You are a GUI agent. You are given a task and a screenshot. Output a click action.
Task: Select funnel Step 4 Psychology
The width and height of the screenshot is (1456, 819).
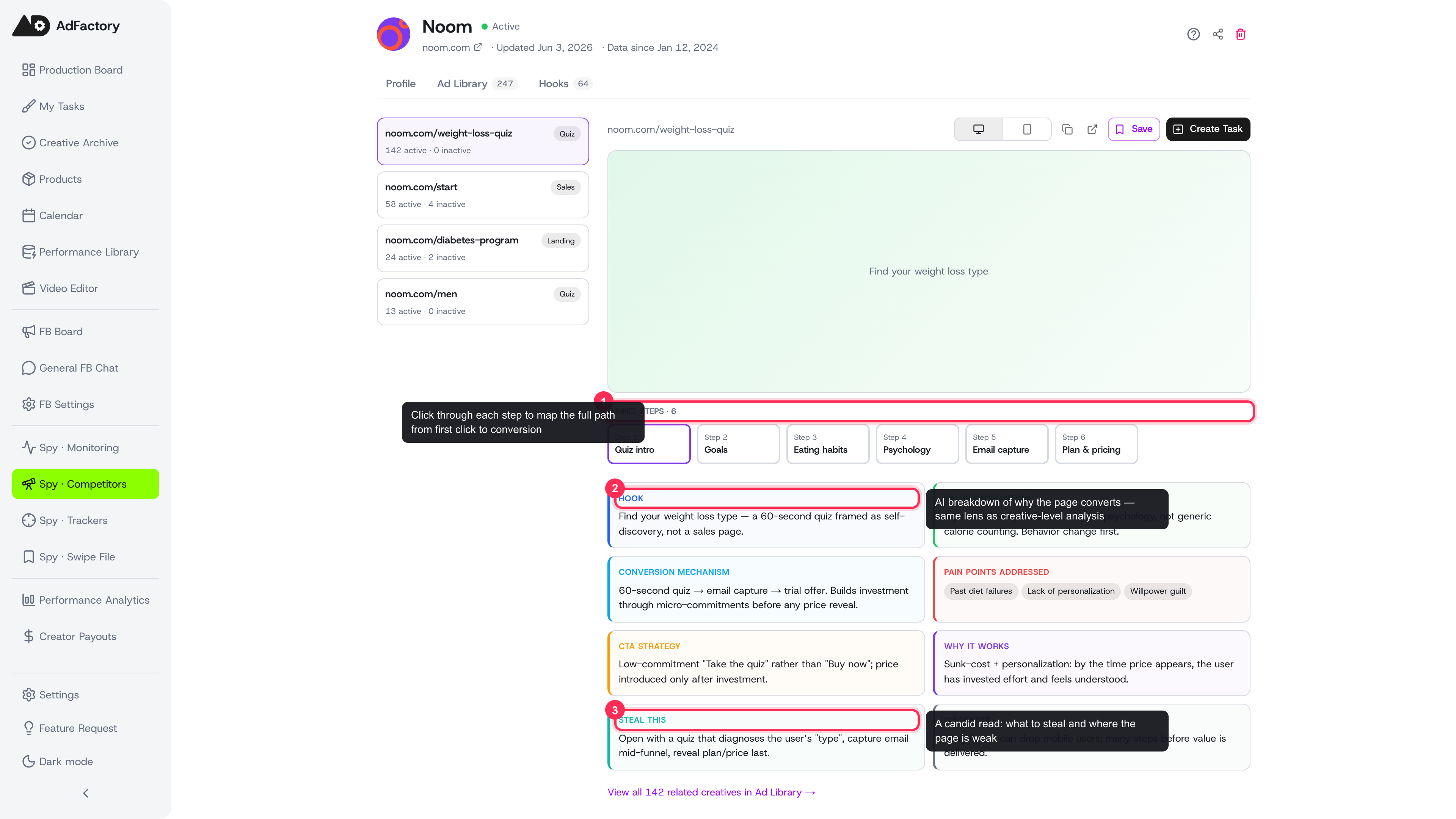click(x=917, y=444)
